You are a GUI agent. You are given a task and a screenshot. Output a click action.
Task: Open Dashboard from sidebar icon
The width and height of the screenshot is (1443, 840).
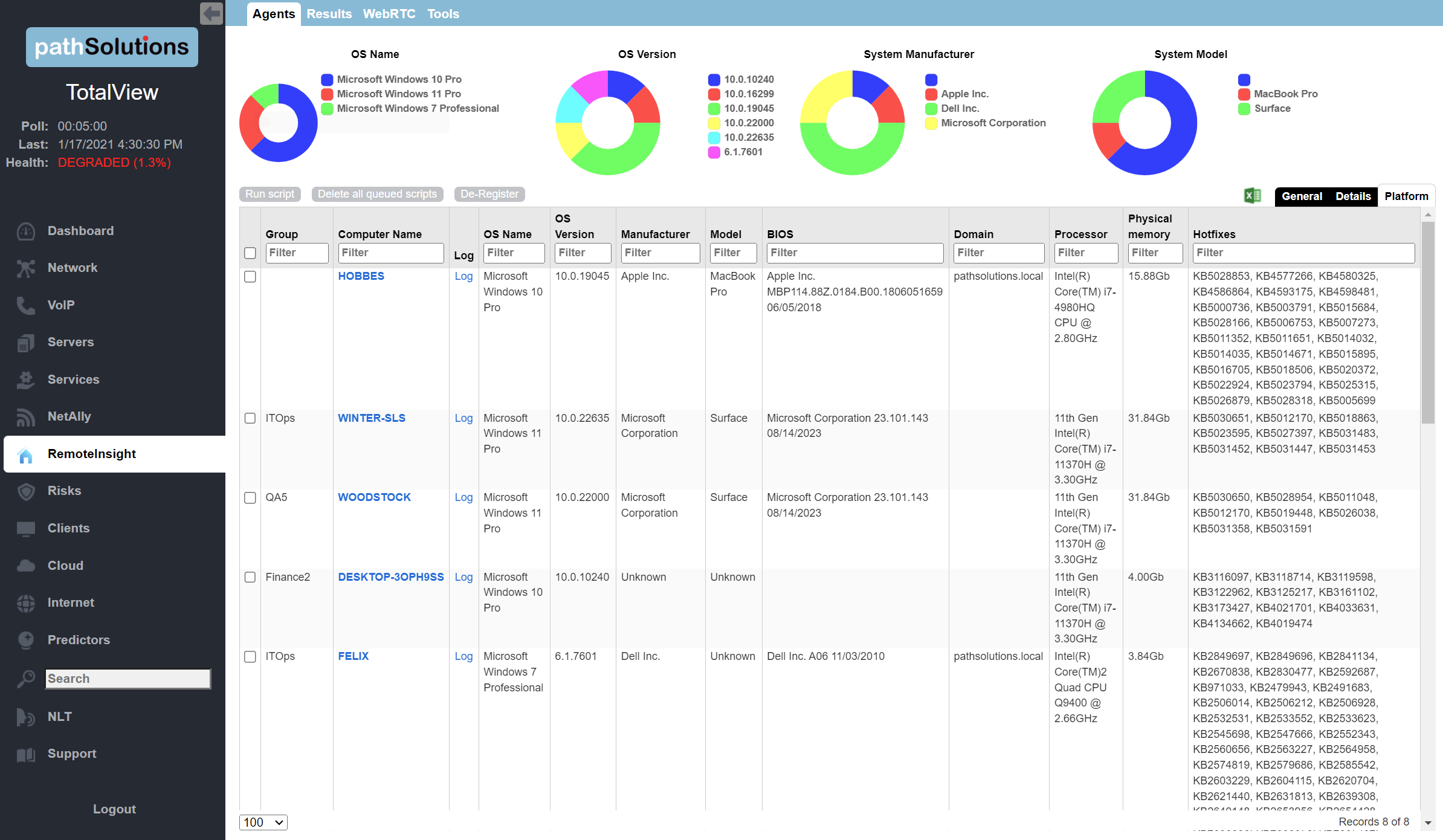(26, 231)
